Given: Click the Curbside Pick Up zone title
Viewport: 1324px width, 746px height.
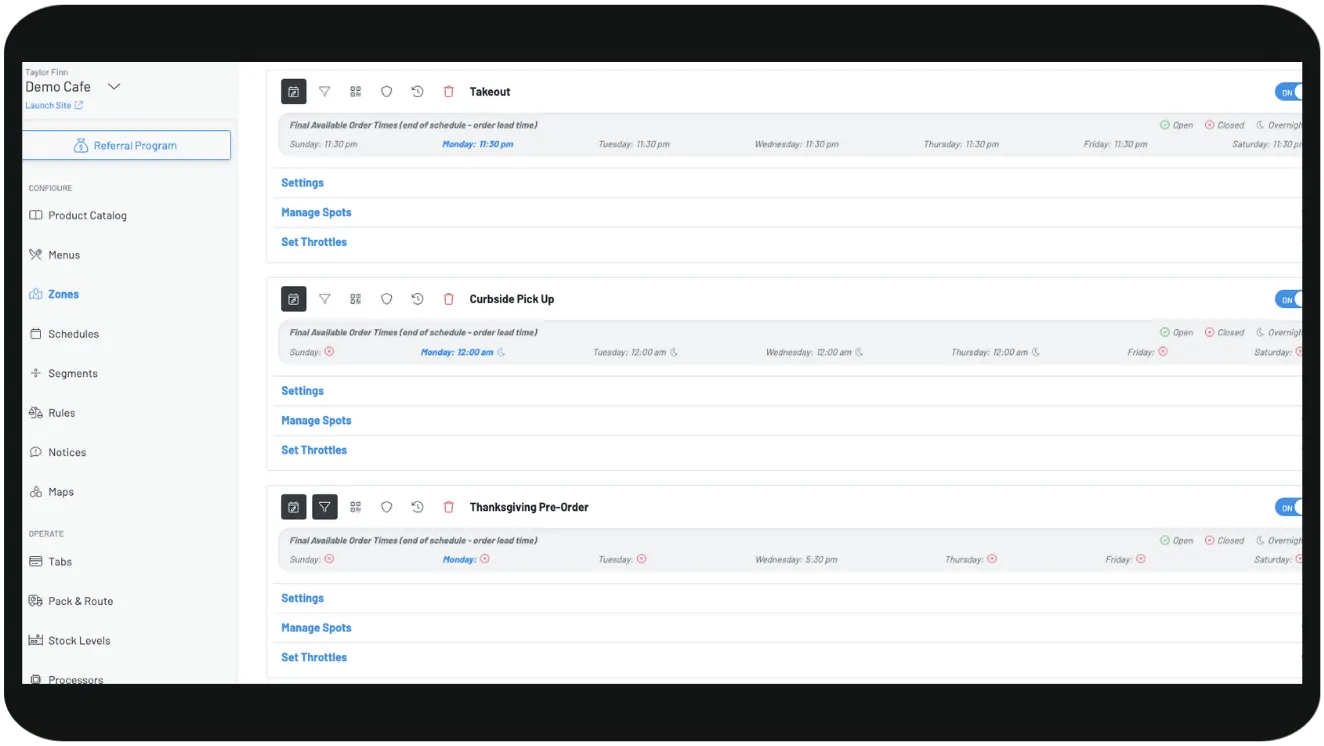Looking at the screenshot, I should tap(512, 299).
